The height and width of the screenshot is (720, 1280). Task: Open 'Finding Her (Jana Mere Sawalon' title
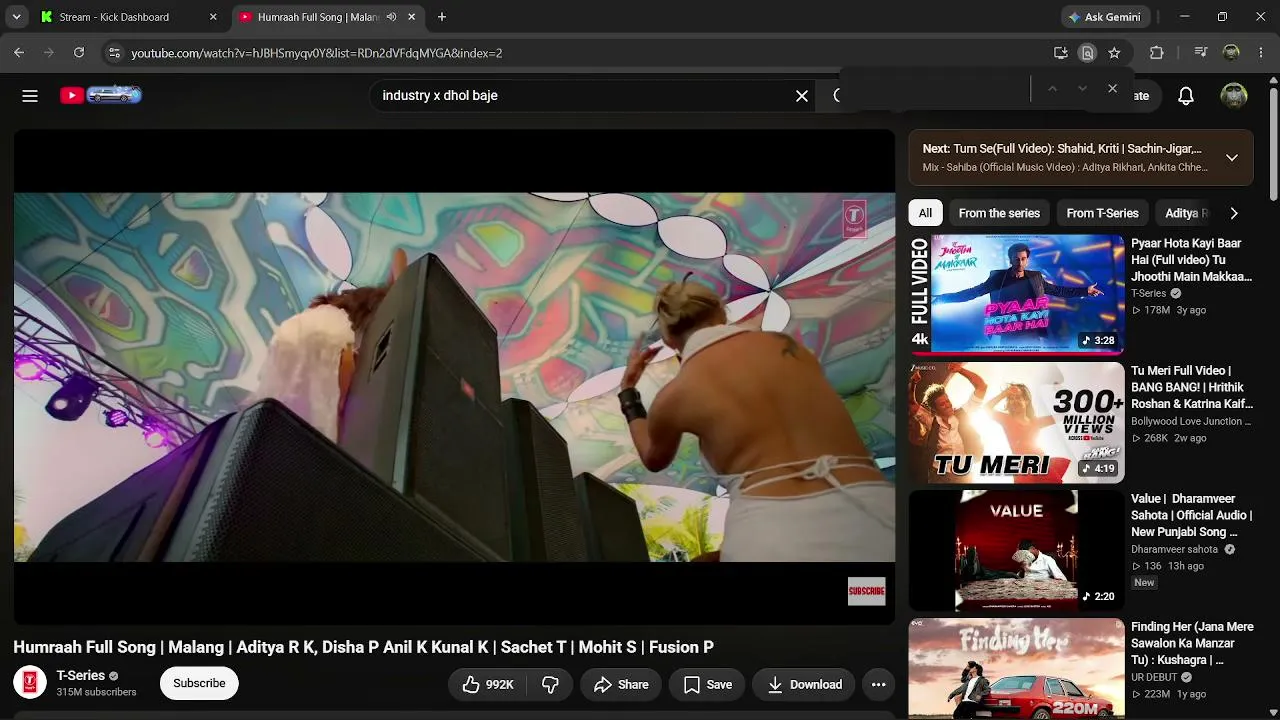click(x=1191, y=643)
